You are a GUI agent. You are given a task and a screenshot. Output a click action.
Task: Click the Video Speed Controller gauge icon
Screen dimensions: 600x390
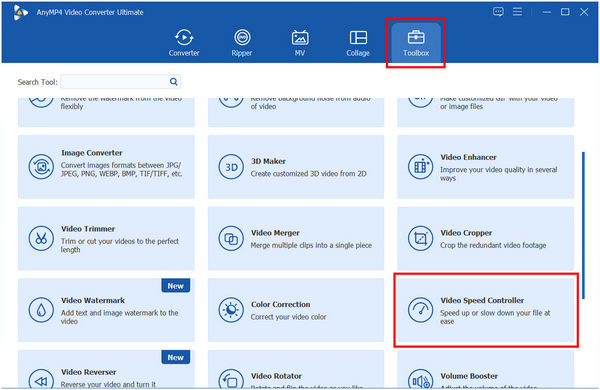click(x=420, y=310)
